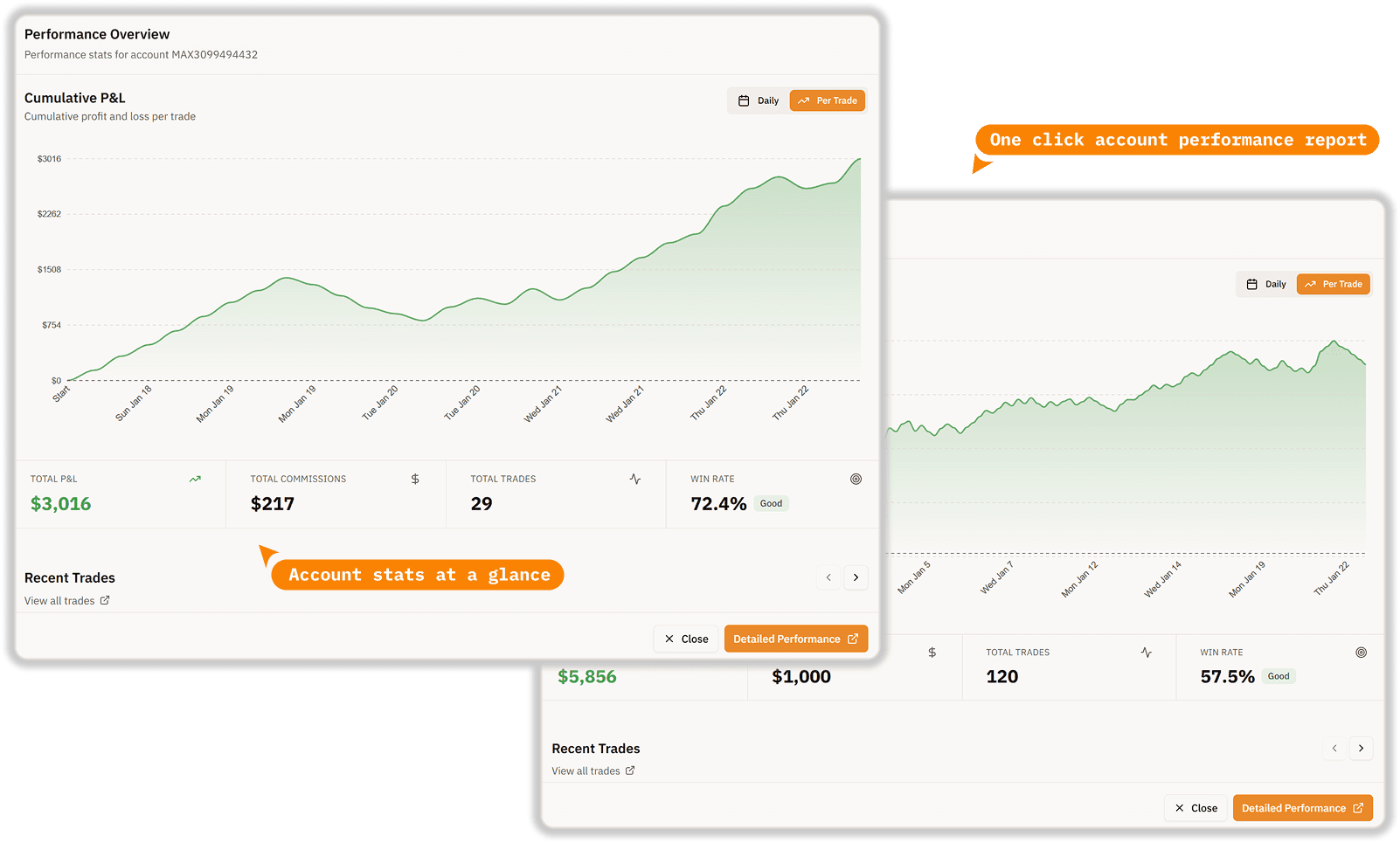
Task: Click the Good badge next to 57.5%
Action: (x=1279, y=677)
